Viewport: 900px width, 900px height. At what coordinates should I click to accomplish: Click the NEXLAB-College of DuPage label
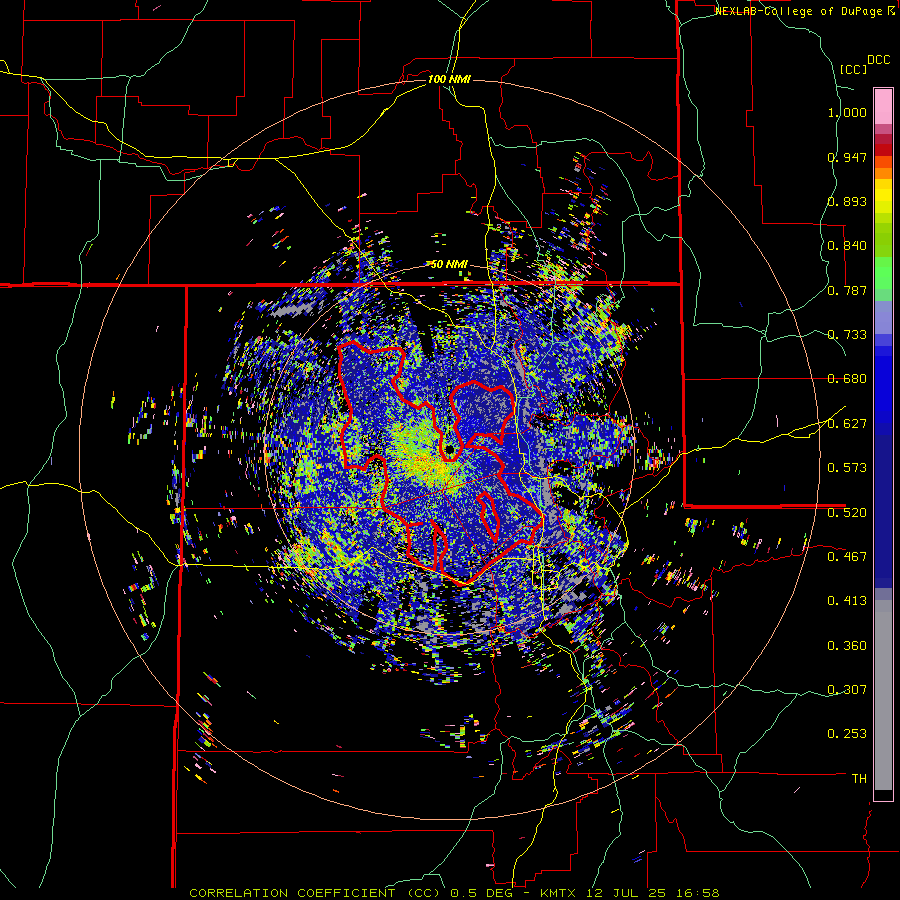tap(801, 11)
